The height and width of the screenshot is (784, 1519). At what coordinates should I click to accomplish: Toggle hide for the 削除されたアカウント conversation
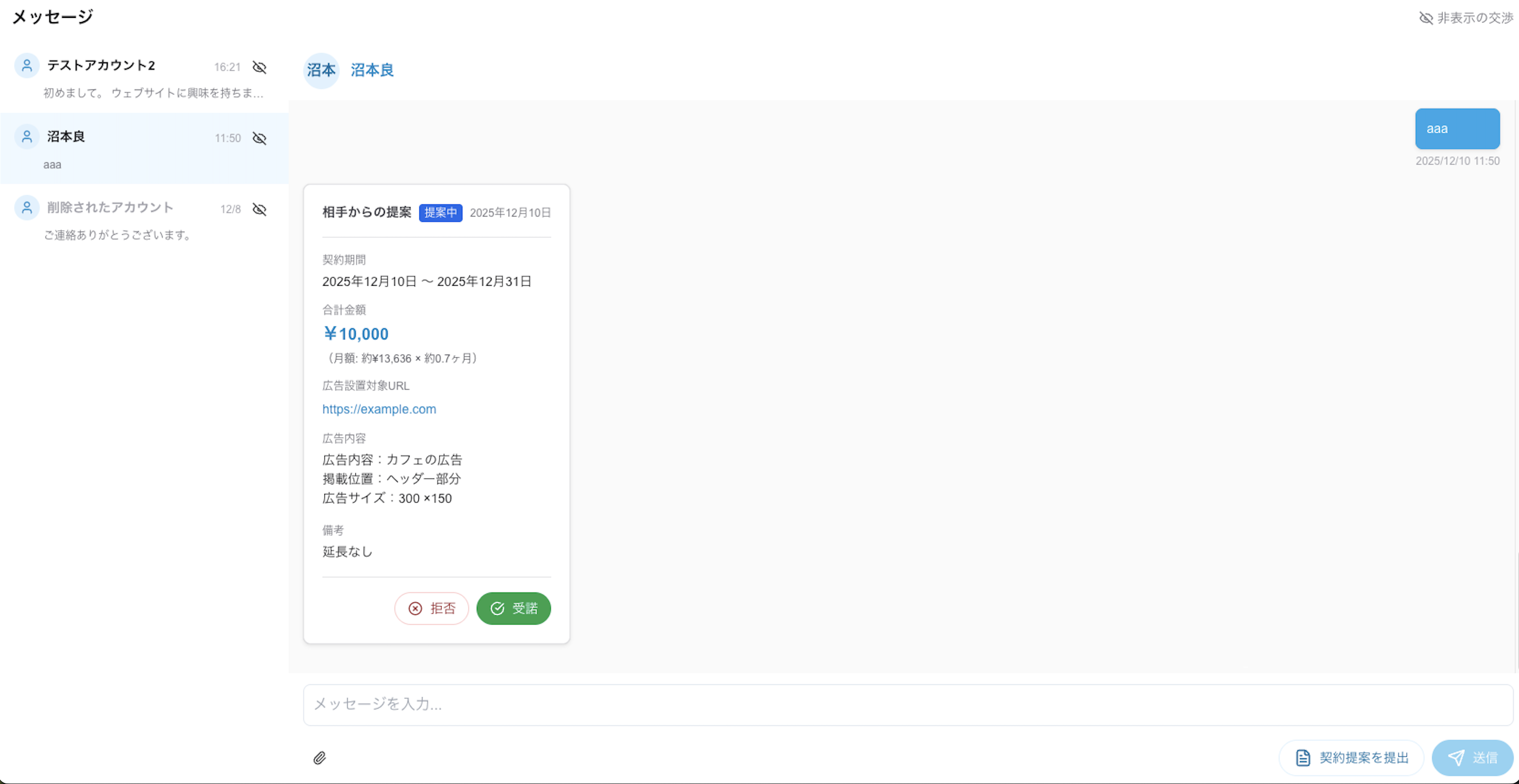pyautogui.click(x=259, y=209)
